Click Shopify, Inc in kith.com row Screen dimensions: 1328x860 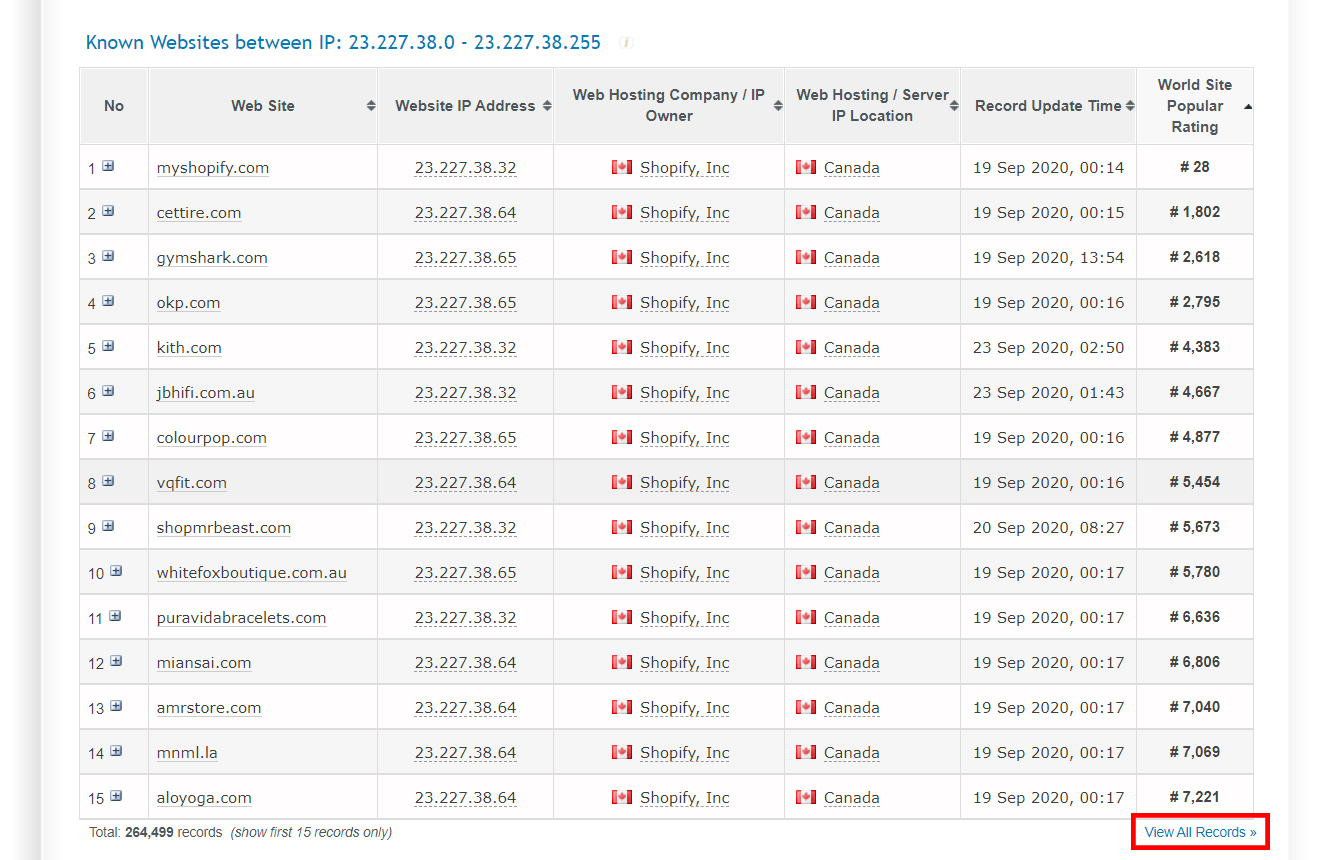pyautogui.click(x=685, y=348)
